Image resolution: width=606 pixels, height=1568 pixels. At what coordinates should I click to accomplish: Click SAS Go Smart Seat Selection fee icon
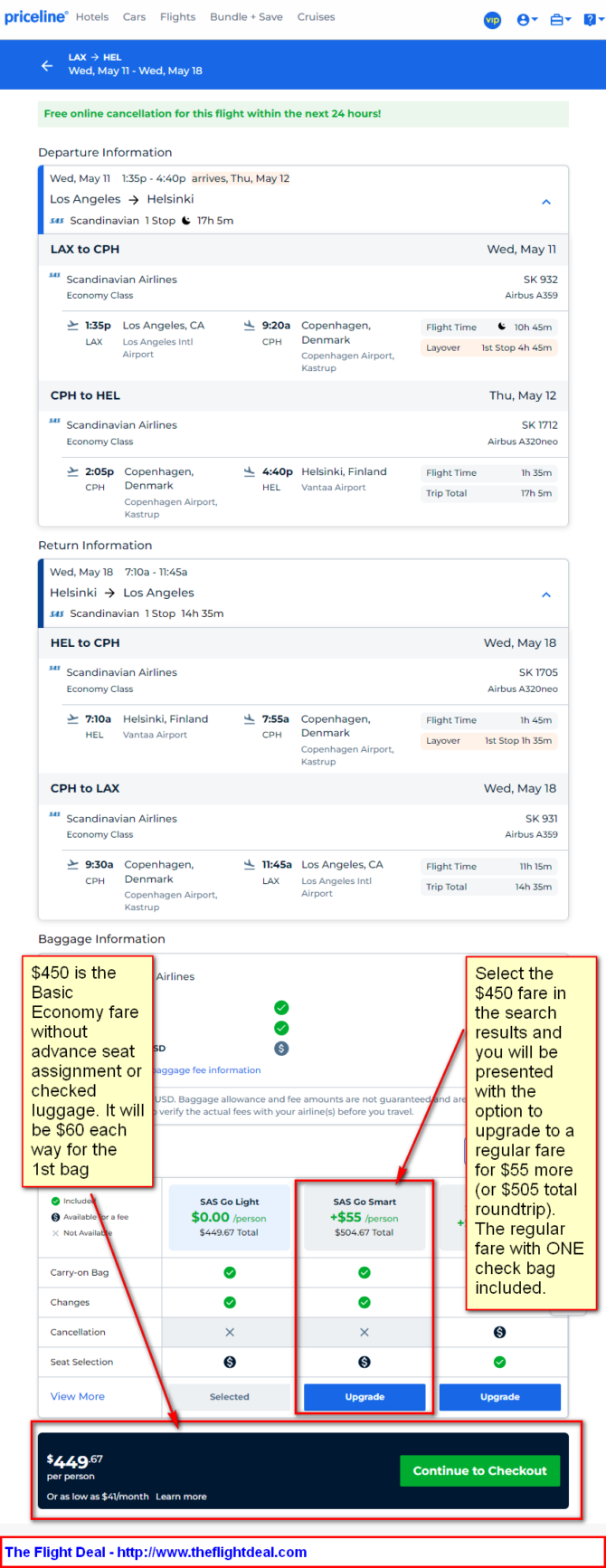[365, 1362]
